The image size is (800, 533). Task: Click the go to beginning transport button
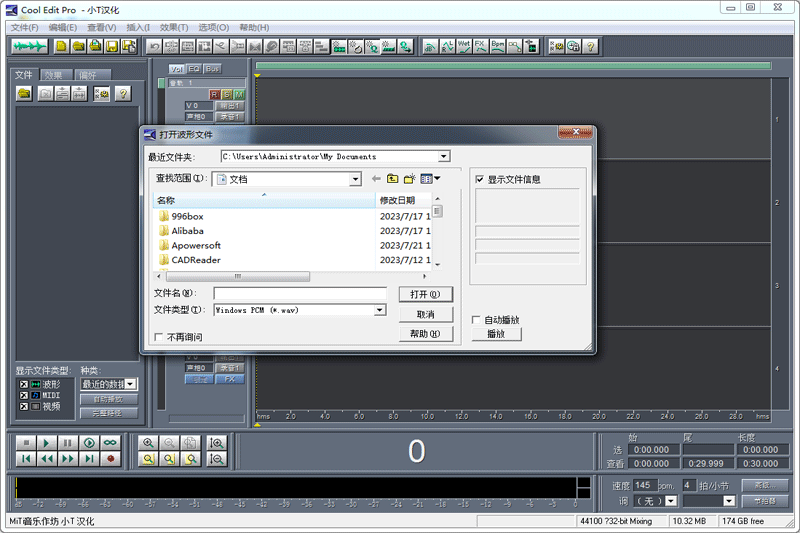point(26,459)
